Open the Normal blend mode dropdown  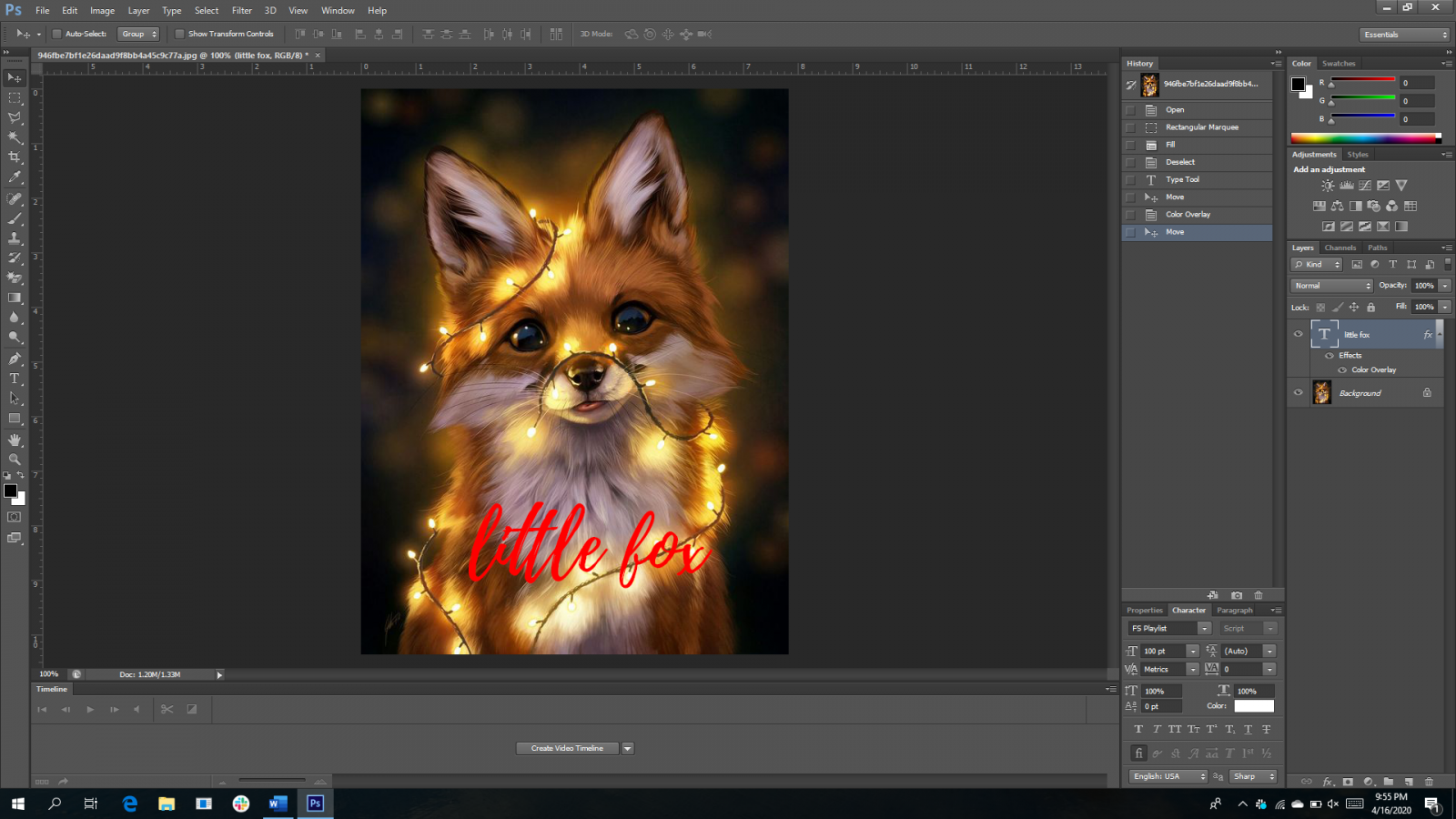[1331, 286]
